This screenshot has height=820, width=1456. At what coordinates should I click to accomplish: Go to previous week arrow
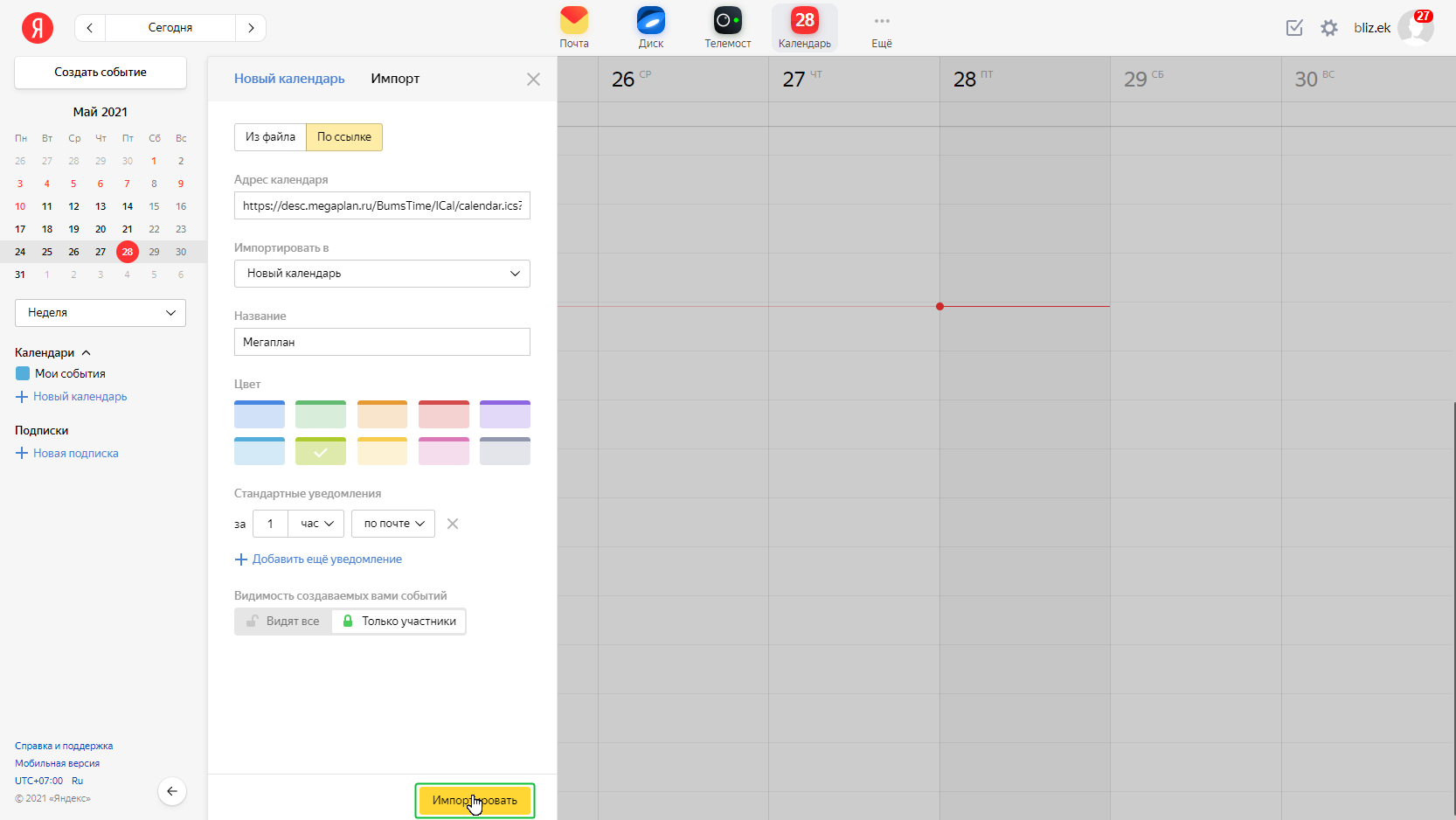[x=90, y=28]
